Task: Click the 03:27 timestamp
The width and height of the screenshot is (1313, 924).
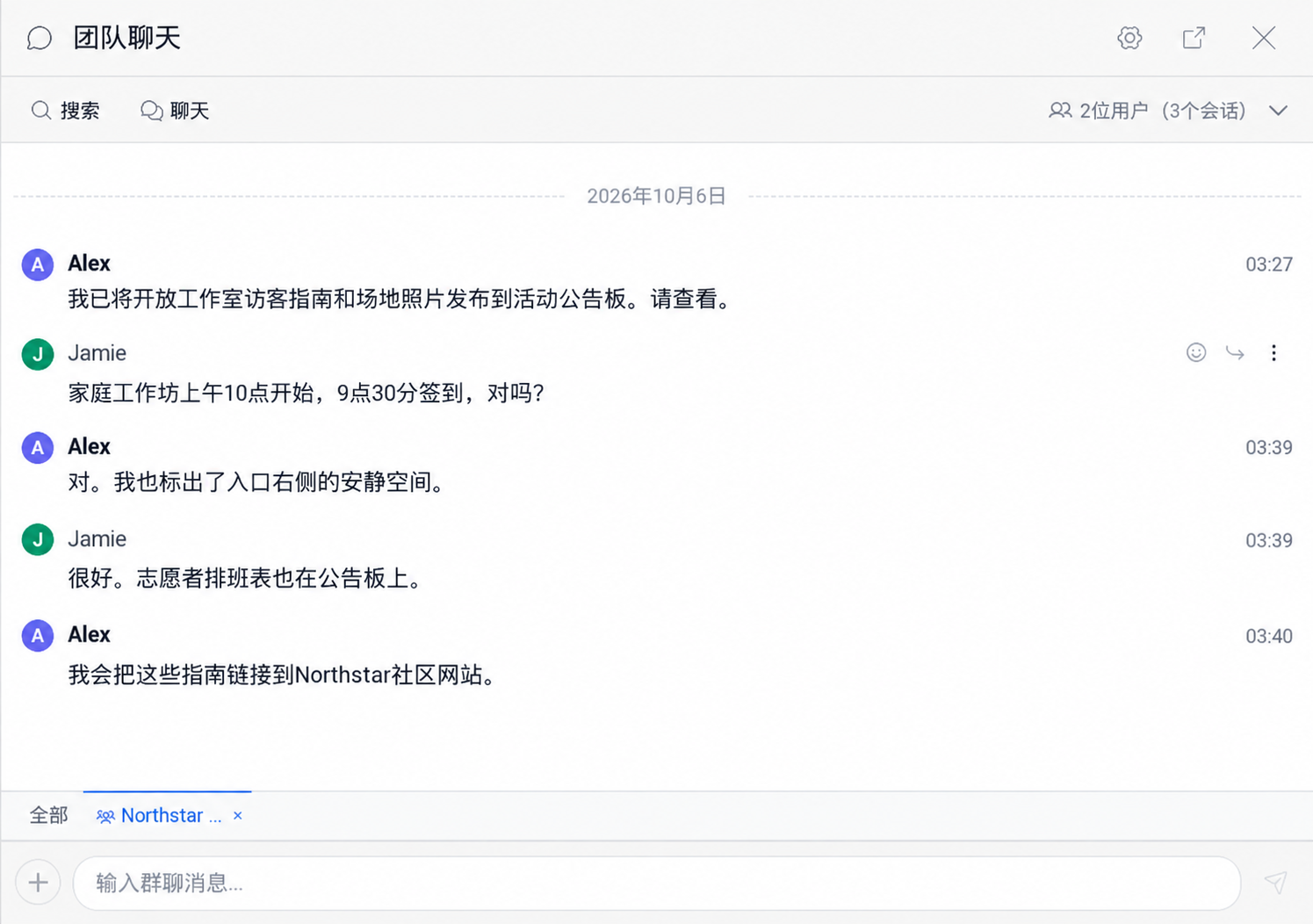Action: 1268,264
